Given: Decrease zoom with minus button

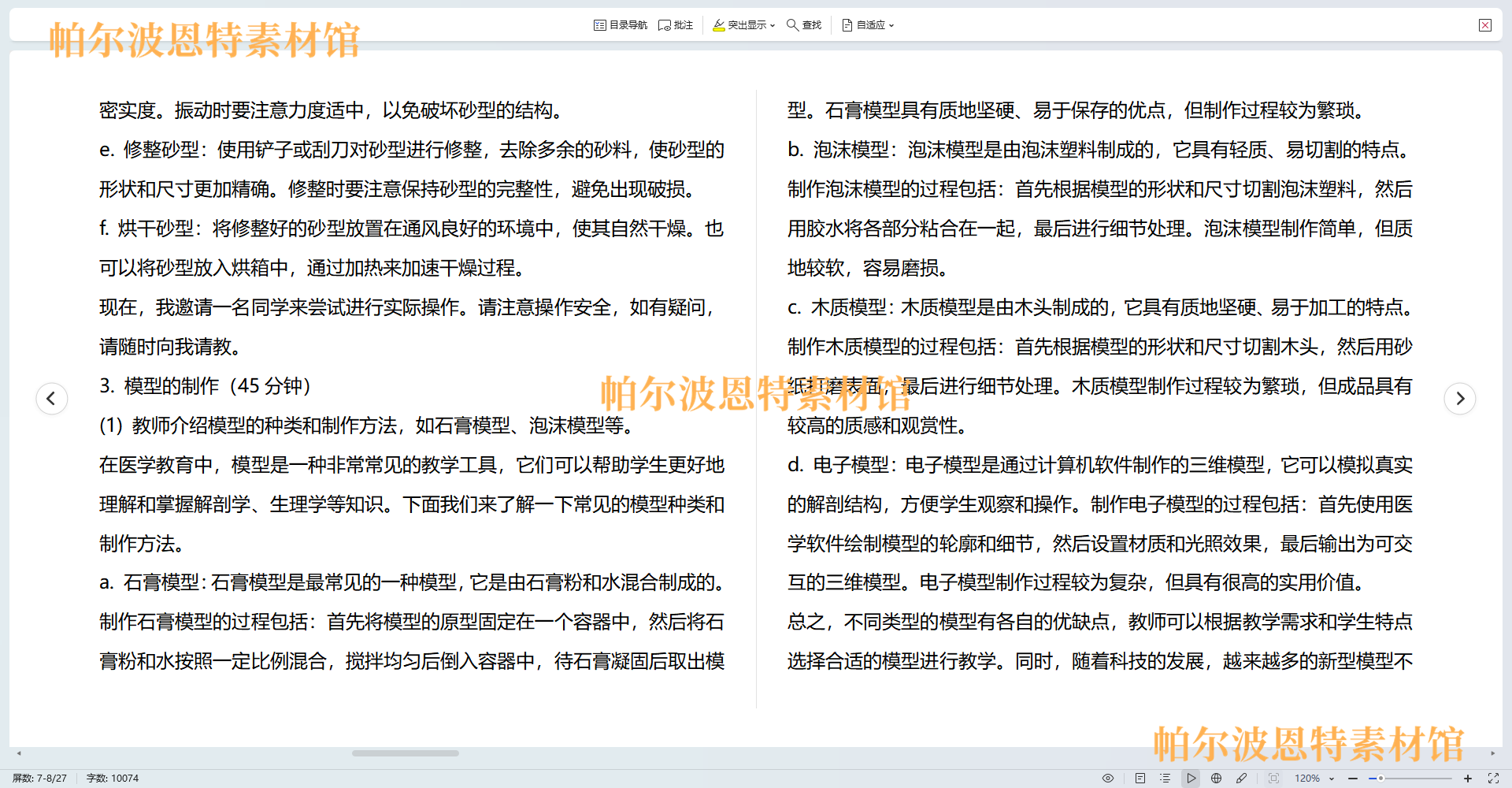Looking at the screenshot, I should tap(1353, 779).
